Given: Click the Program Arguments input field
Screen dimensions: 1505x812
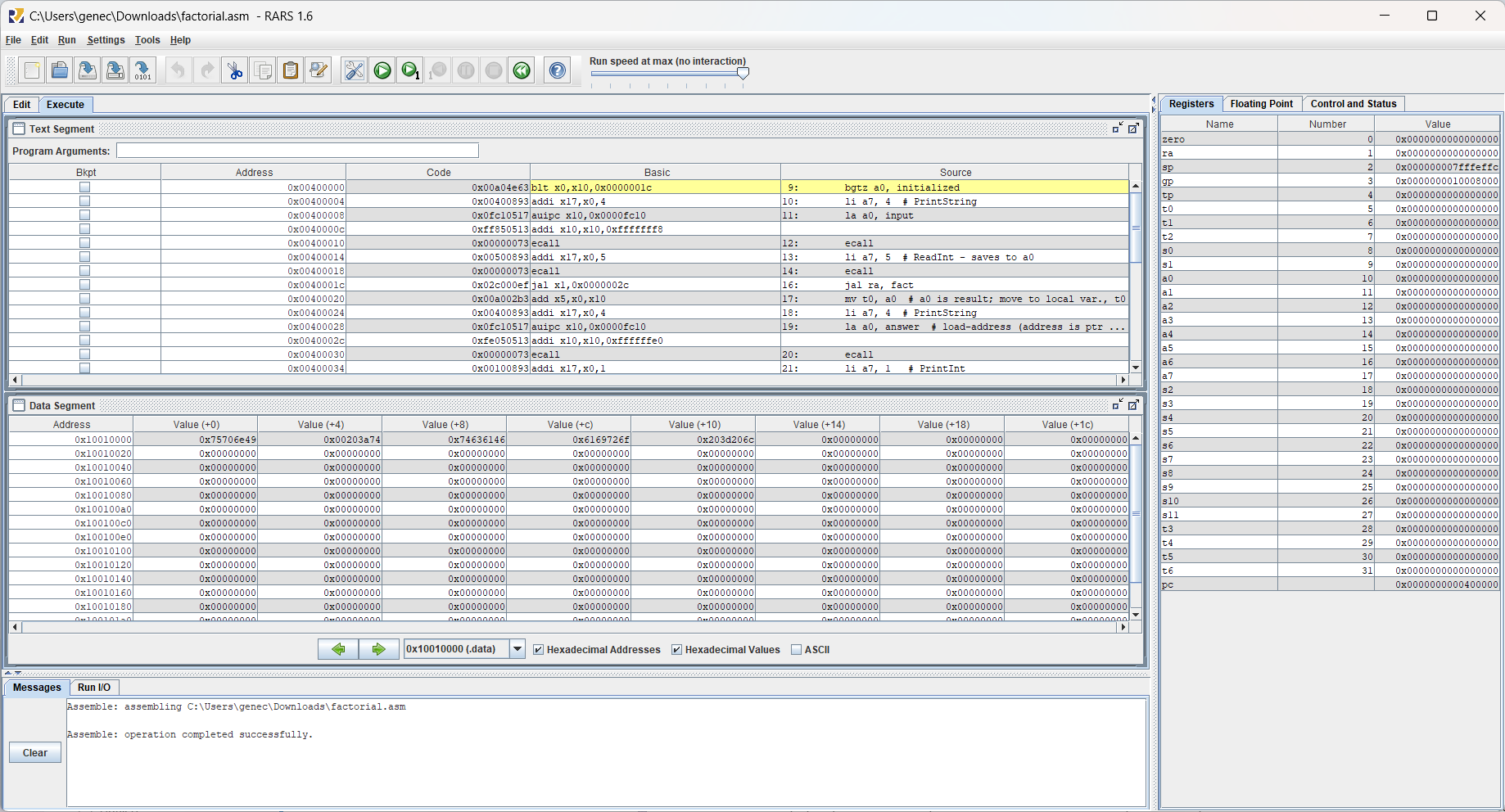Looking at the screenshot, I should pyautogui.click(x=297, y=151).
